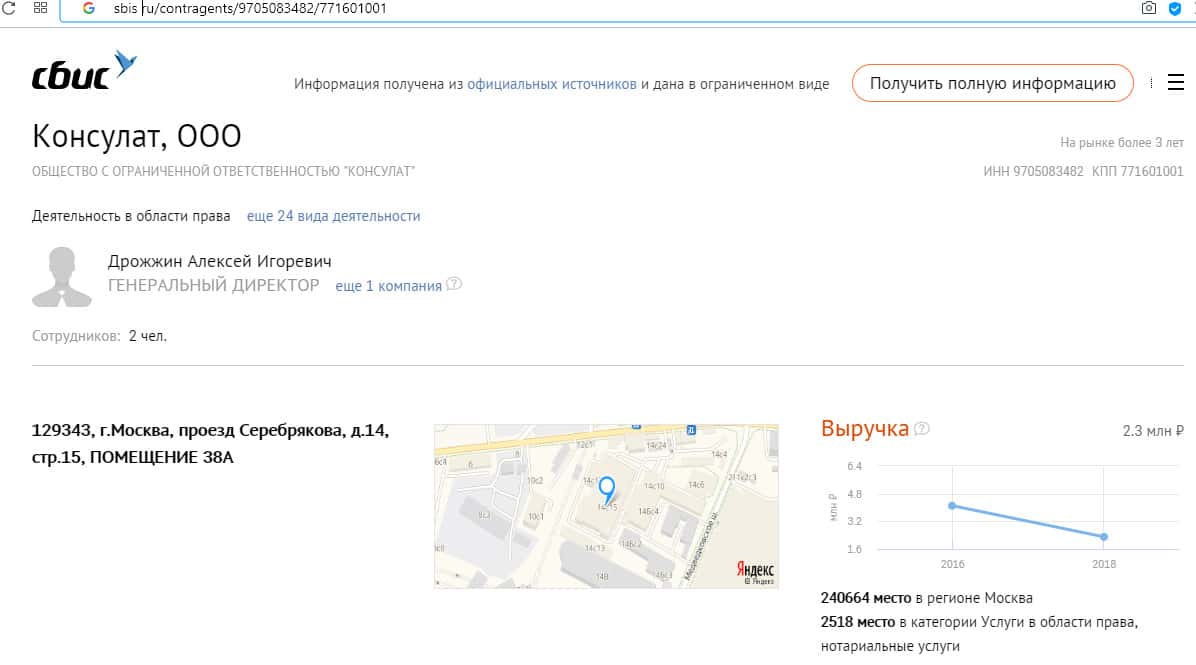Open the hamburger menu icon

point(1175,82)
